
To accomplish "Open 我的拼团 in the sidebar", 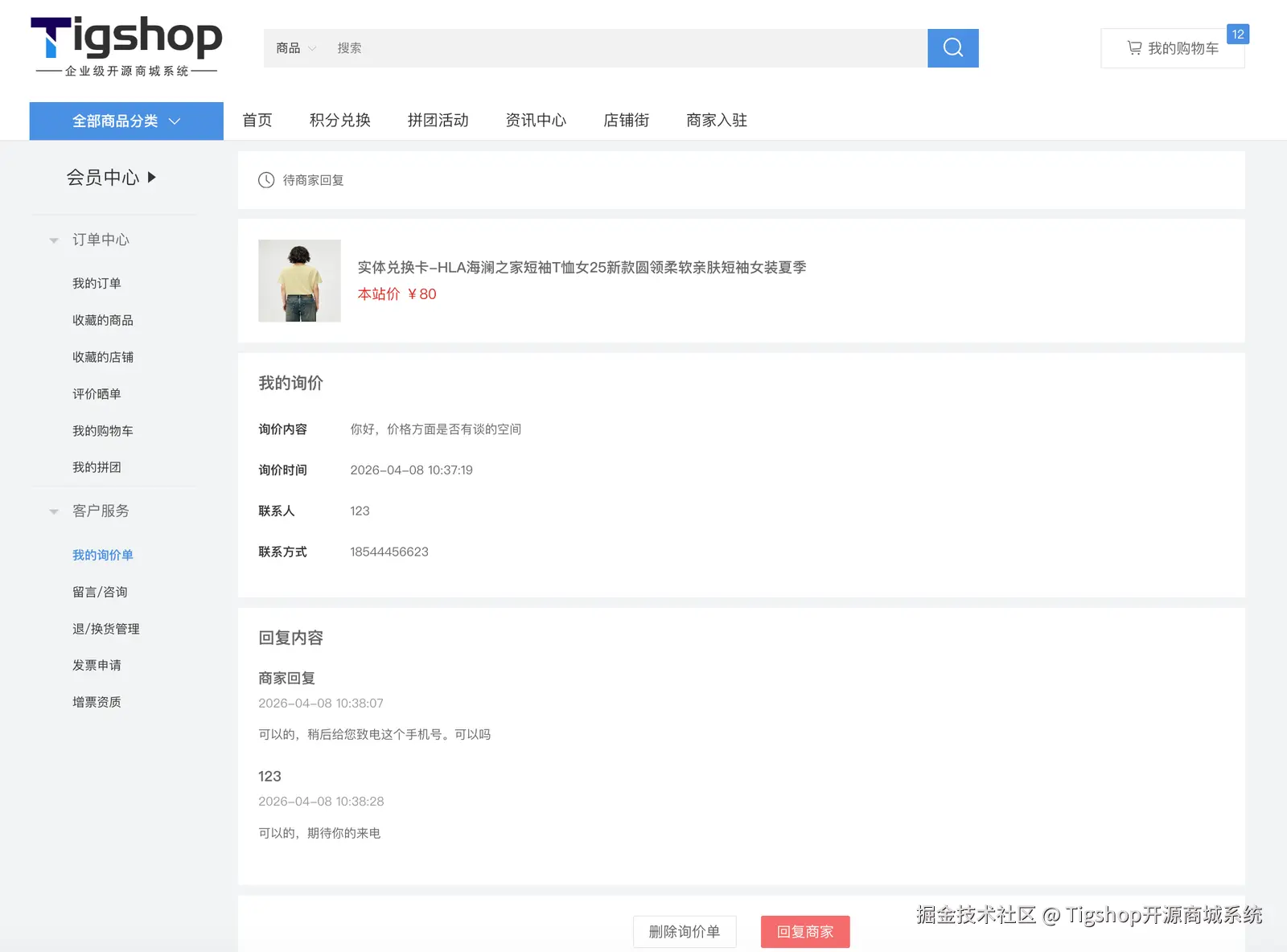I will tap(97, 467).
